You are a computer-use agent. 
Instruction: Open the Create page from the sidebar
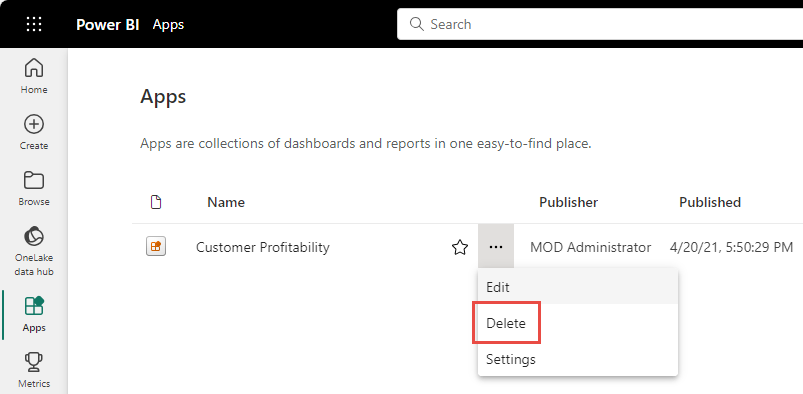coord(34,132)
